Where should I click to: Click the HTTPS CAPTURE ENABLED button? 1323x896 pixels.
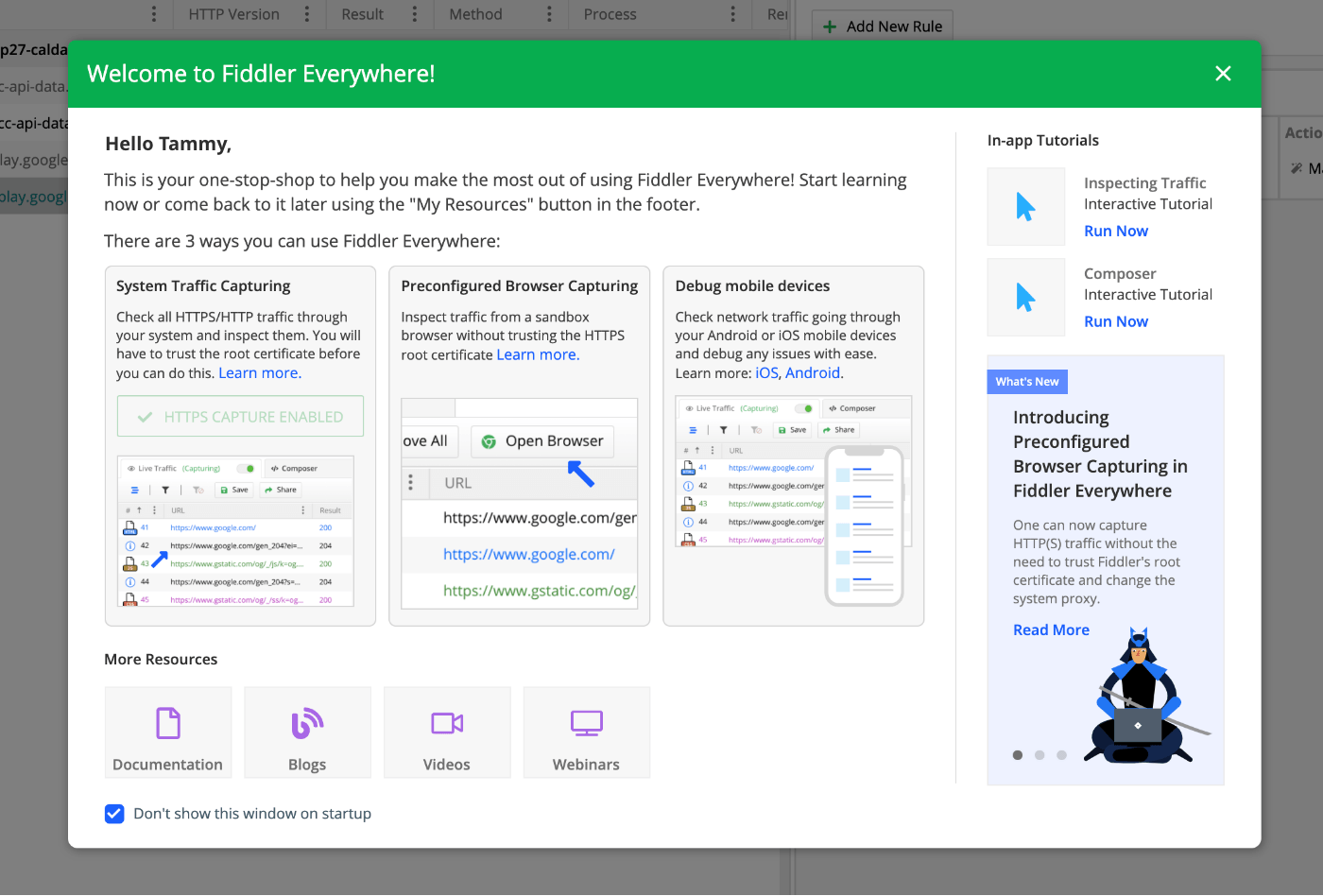coord(240,417)
